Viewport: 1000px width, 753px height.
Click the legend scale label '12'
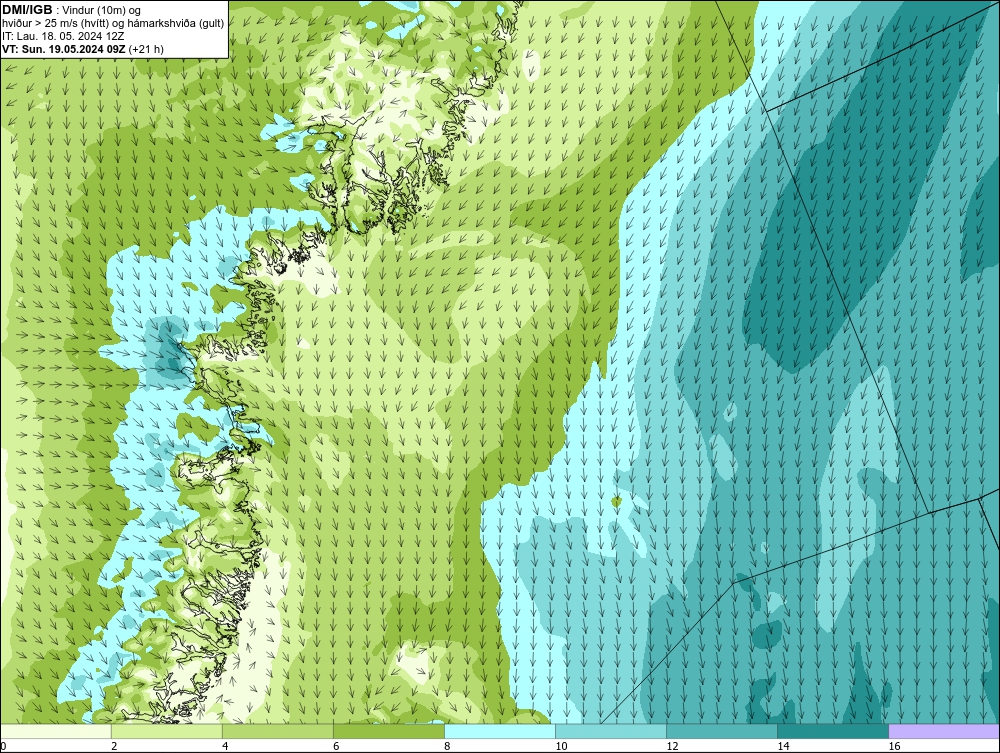point(672,746)
